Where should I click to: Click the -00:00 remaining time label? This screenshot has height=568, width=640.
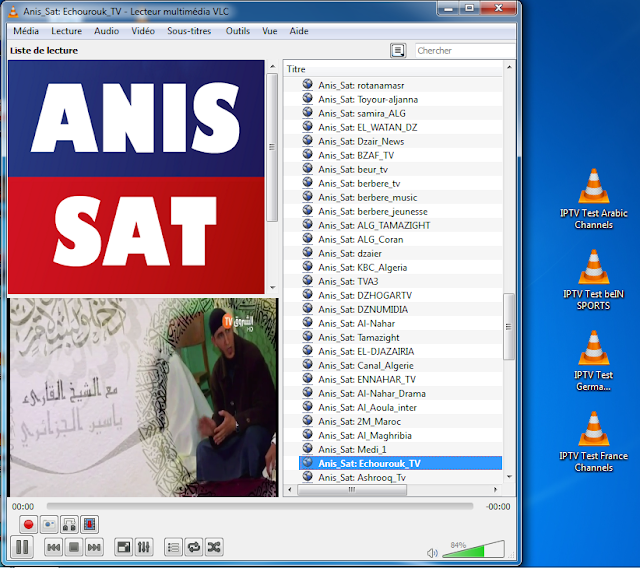(x=498, y=507)
